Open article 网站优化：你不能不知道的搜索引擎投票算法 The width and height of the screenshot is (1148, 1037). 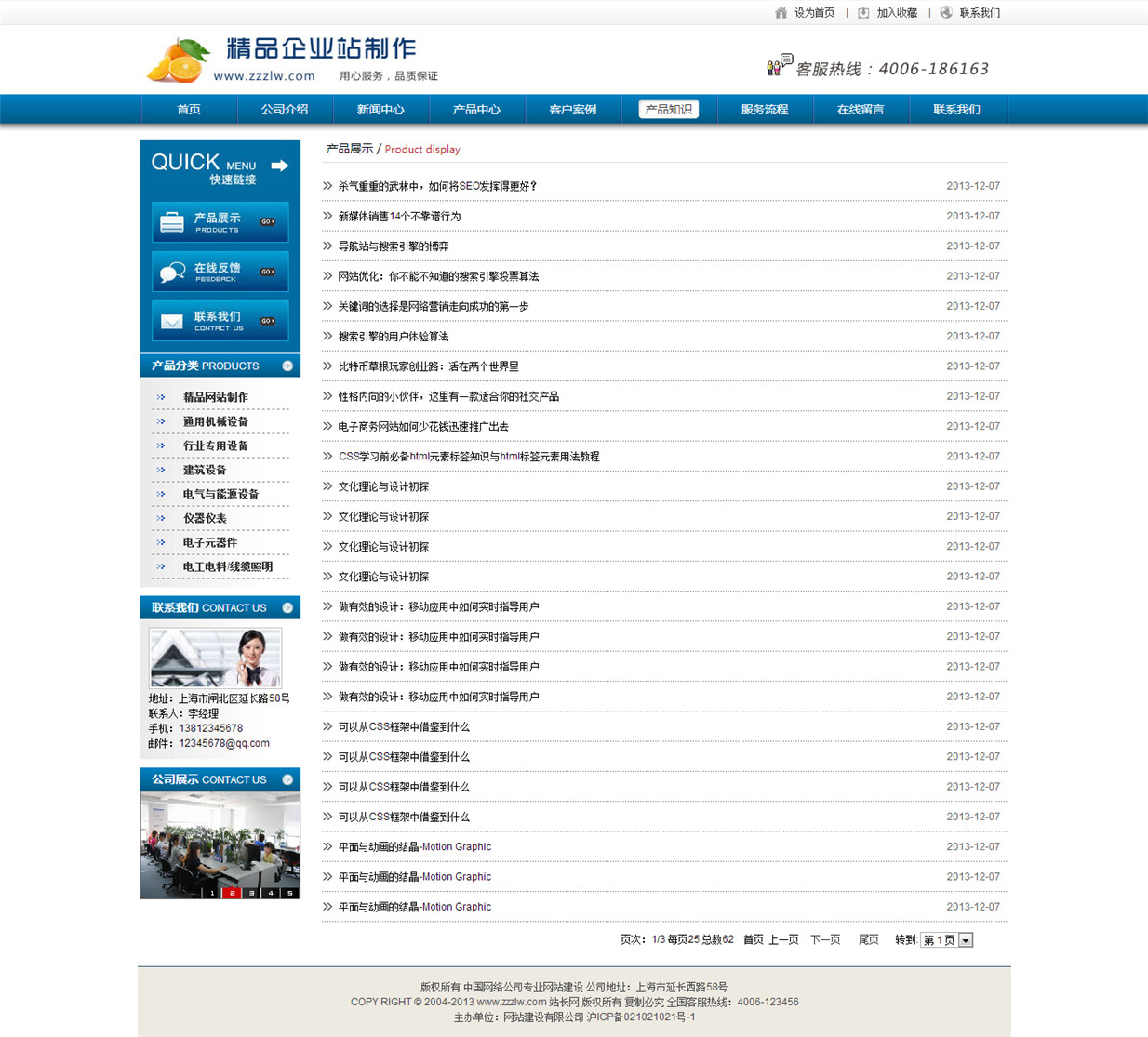438,276
